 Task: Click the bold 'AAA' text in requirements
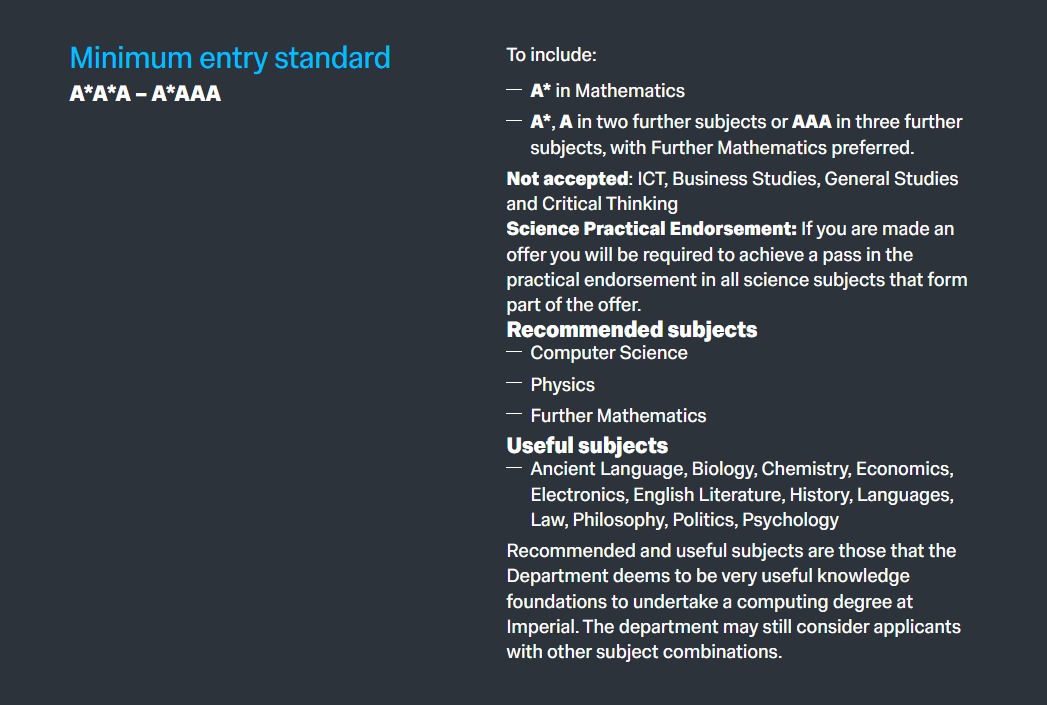(811, 122)
